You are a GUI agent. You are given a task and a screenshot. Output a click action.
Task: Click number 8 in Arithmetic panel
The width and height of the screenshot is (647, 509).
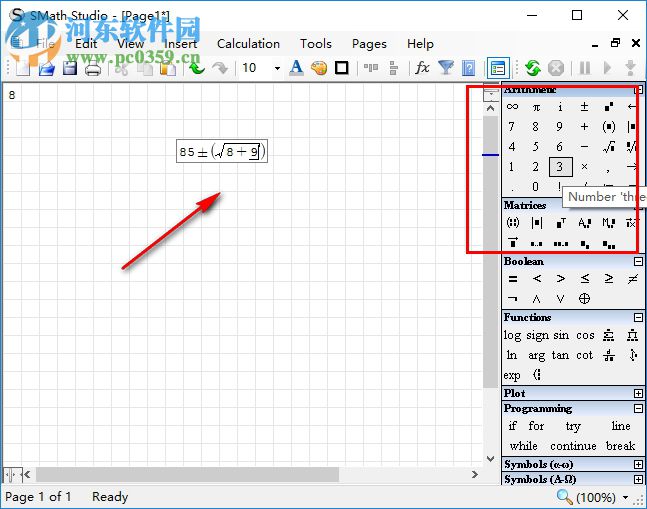point(535,127)
